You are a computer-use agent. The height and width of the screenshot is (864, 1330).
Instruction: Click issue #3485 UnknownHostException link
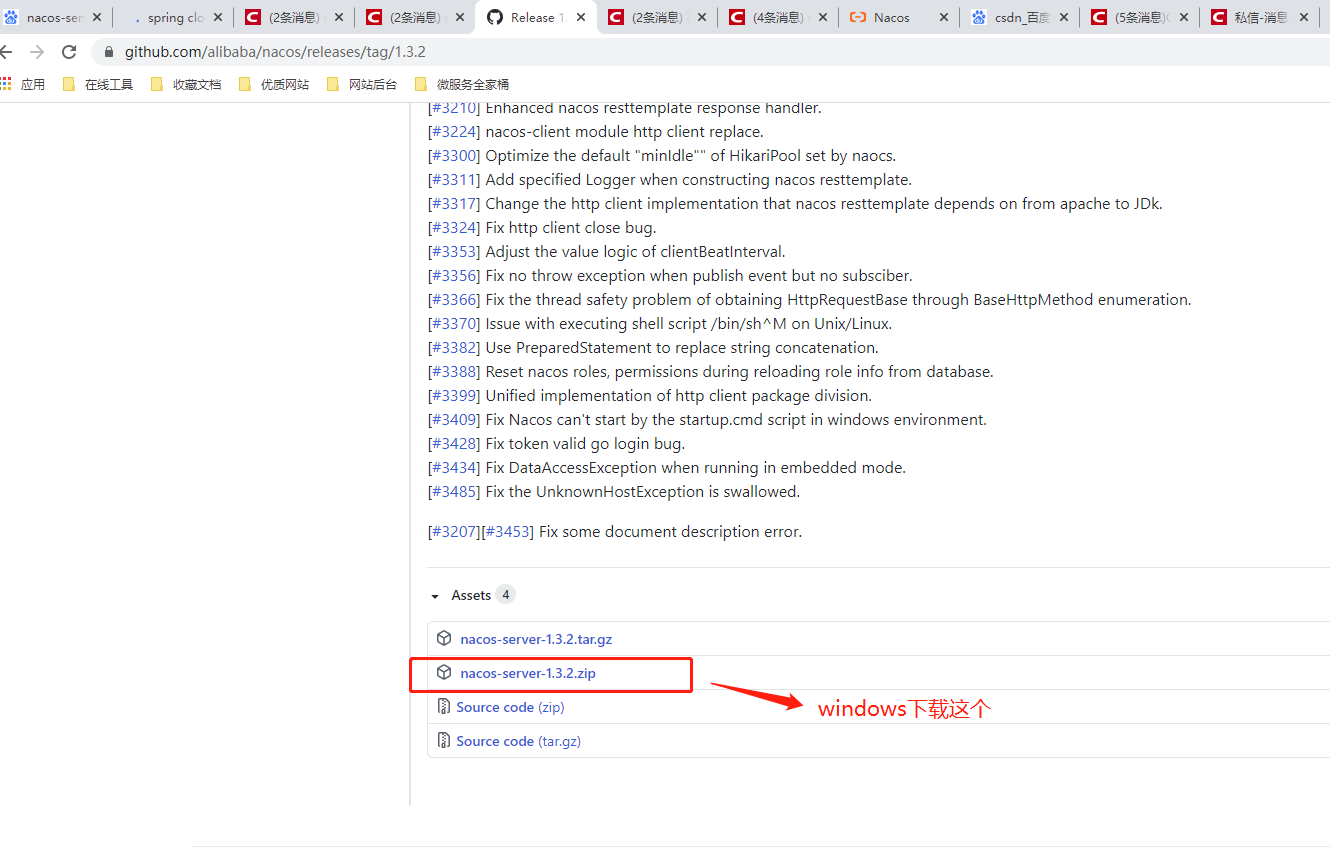click(x=453, y=491)
